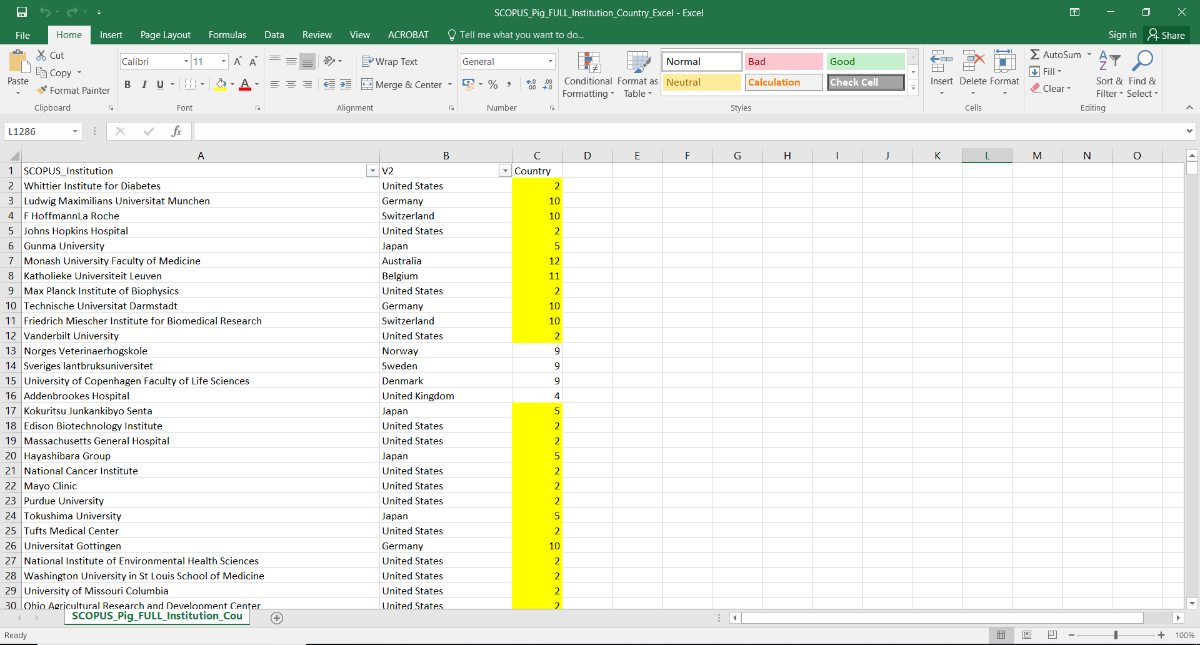Image resolution: width=1200 pixels, height=645 pixels.
Task: Click the Percent Style icon
Action: pyautogui.click(x=493, y=85)
